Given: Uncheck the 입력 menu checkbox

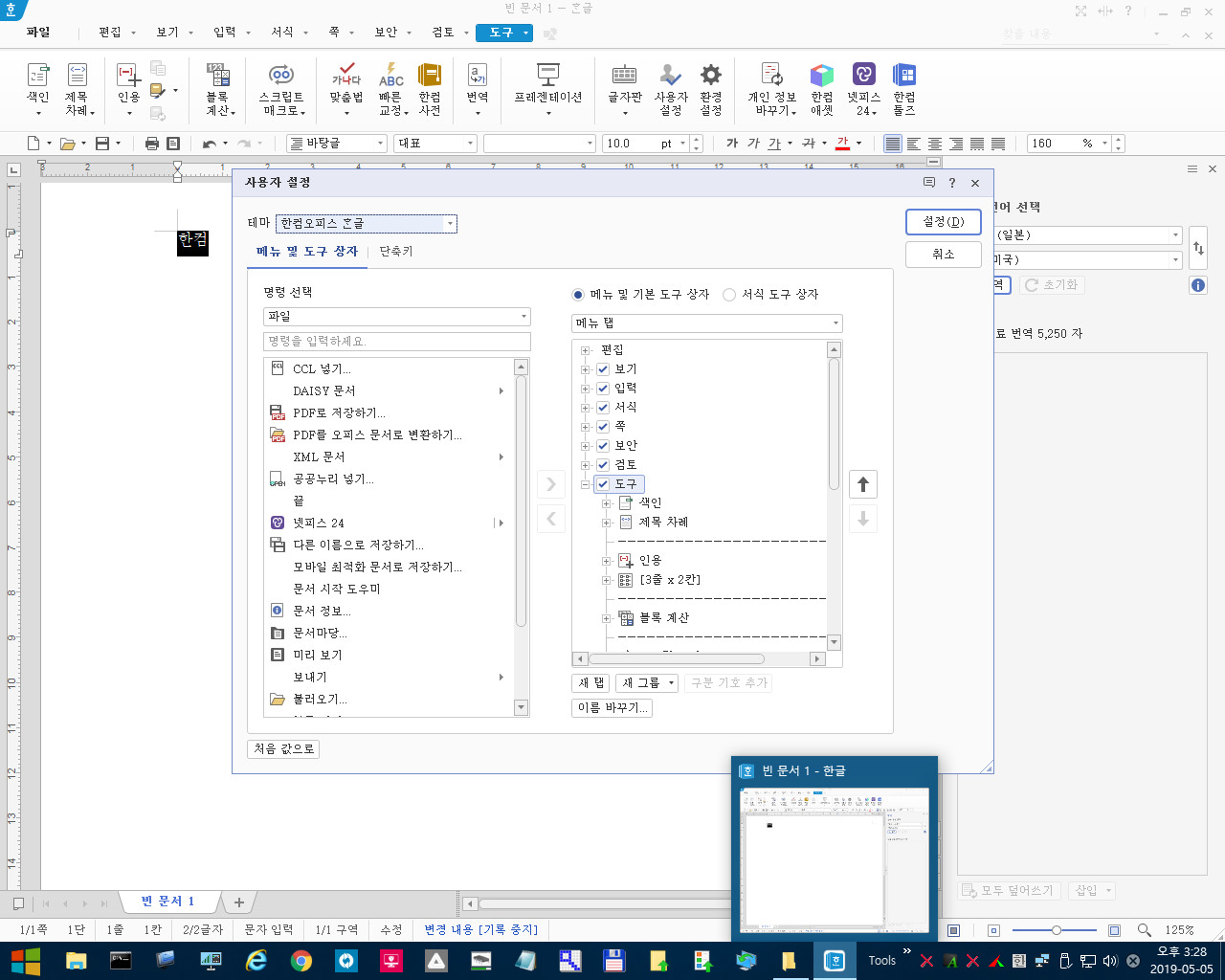Looking at the screenshot, I should (603, 389).
